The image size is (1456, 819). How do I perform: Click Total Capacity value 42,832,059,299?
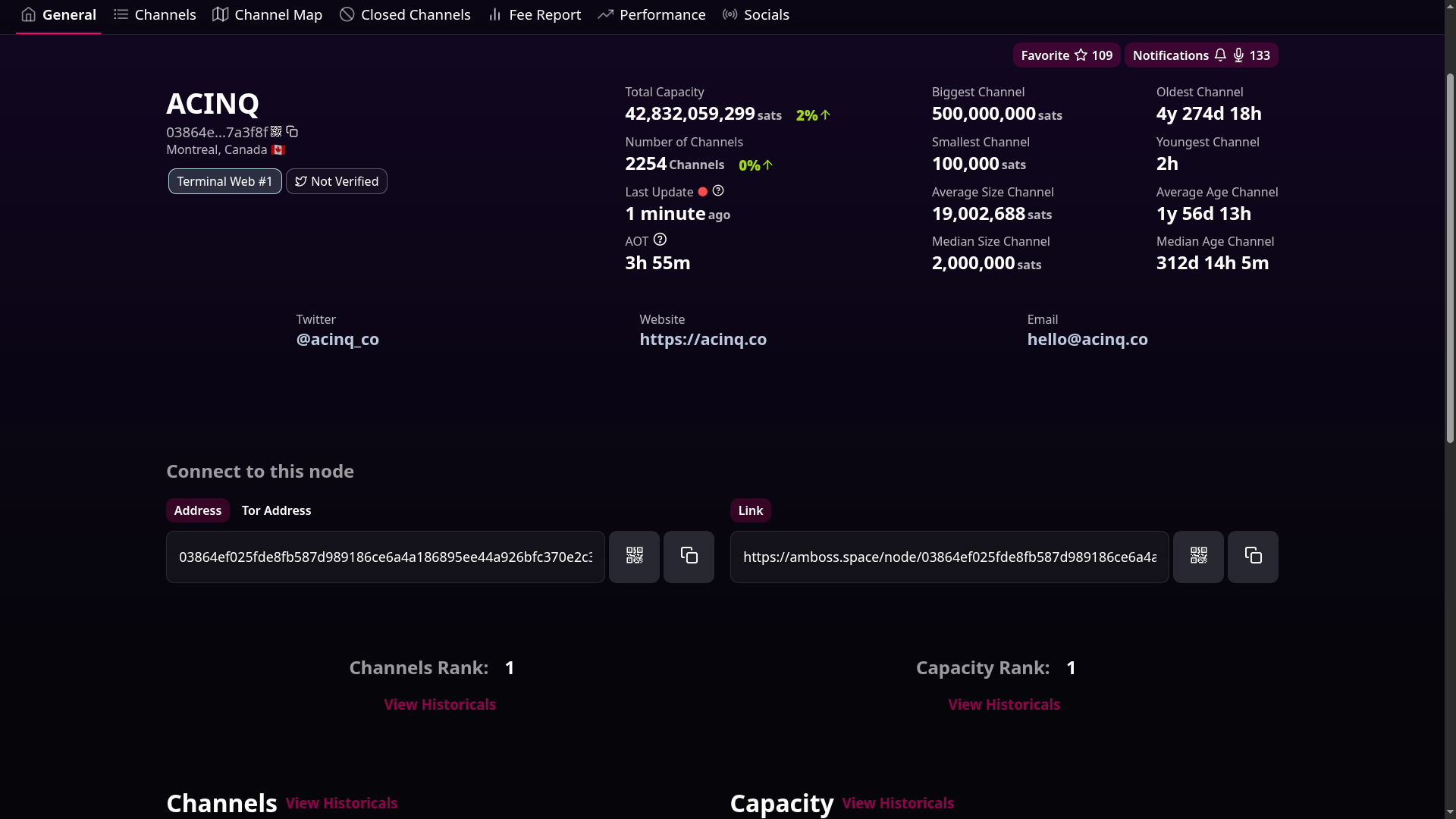(689, 114)
